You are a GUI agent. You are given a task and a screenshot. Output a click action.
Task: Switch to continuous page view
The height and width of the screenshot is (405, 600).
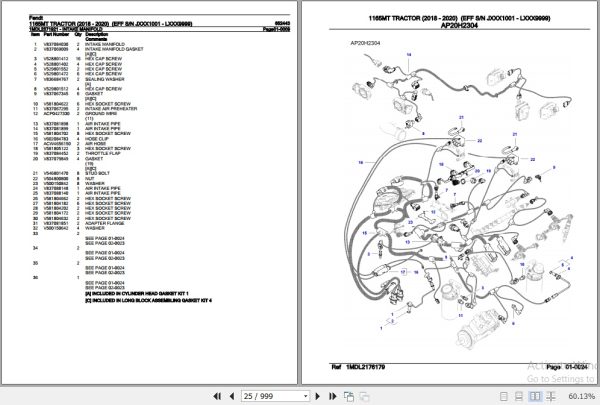pos(518,396)
